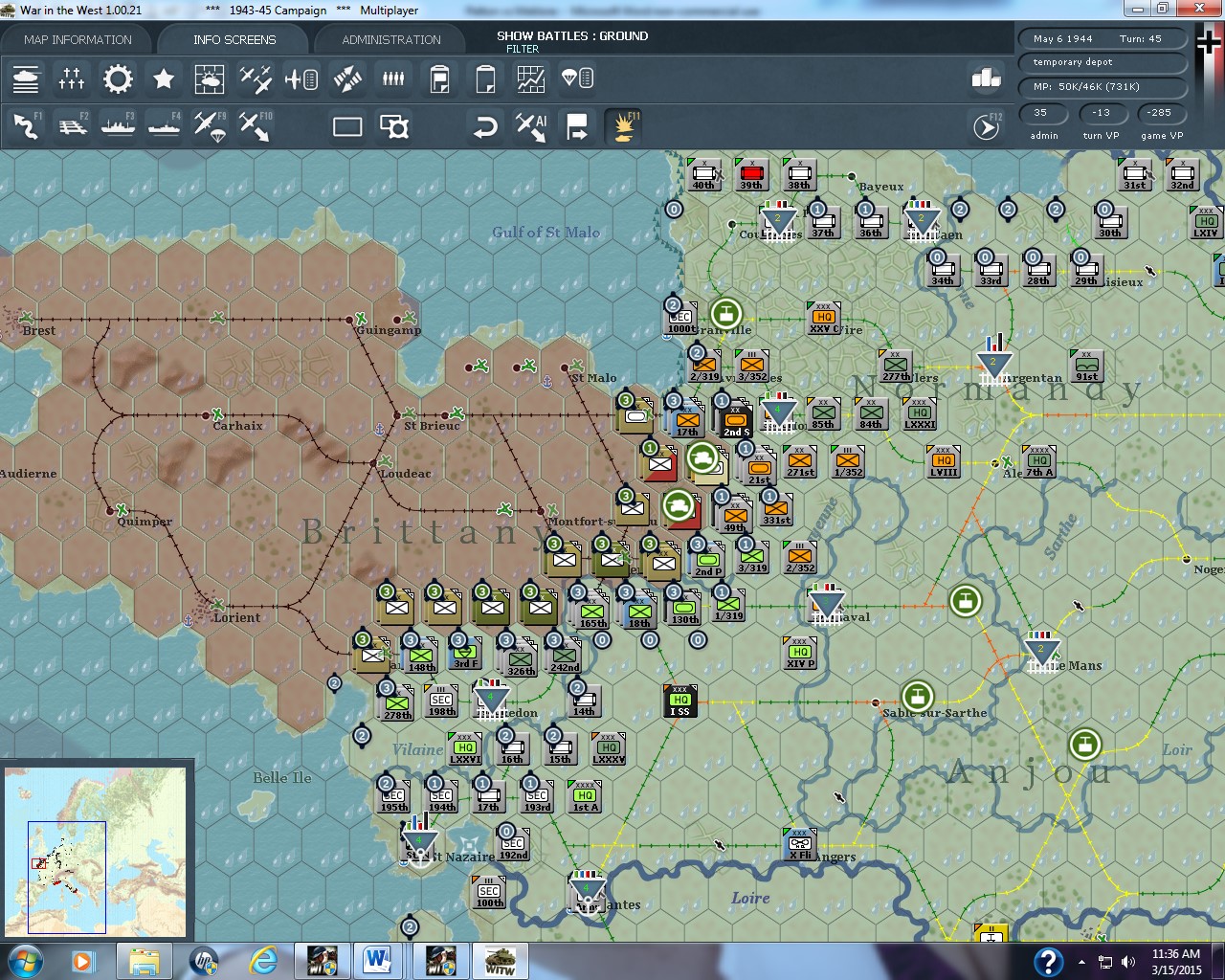Open the weather map icon
The width and height of the screenshot is (1225, 980).
tap(210, 78)
